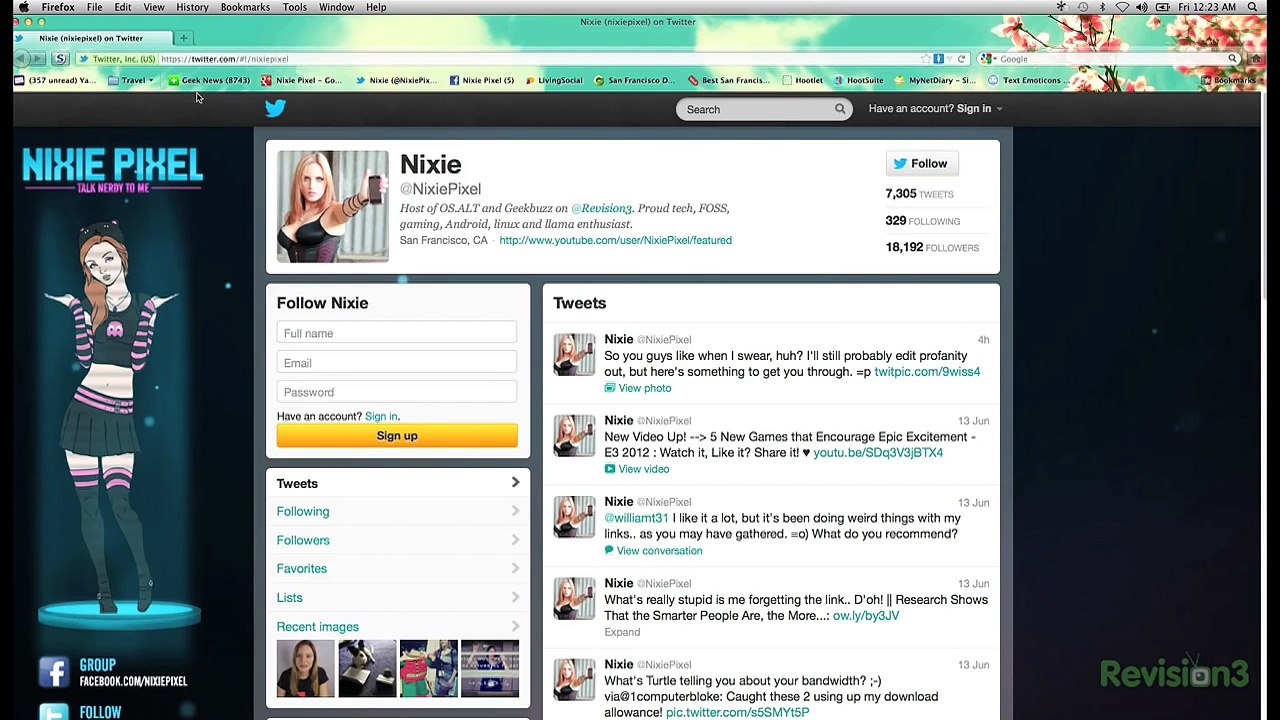Open youtu.be/SDq3V3jBTX4 link

(878, 453)
